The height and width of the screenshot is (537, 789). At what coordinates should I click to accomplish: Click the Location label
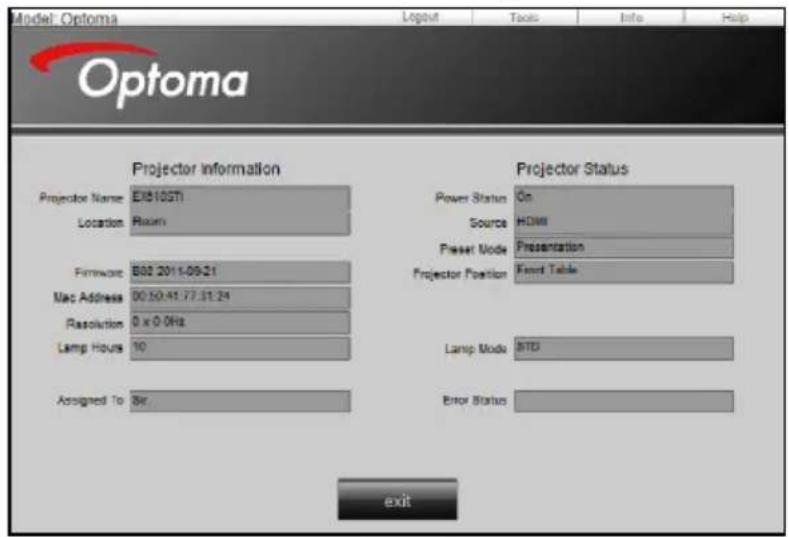(x=100, y=223)
